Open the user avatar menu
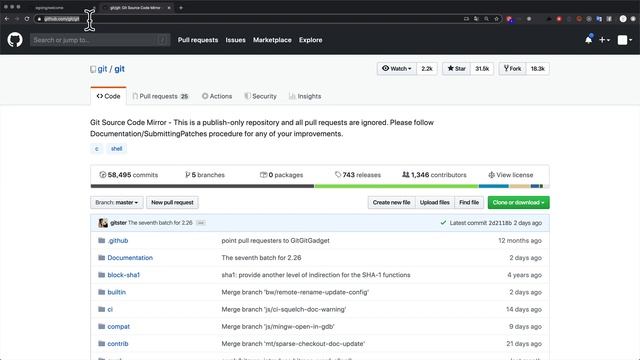 click(624, 40)
